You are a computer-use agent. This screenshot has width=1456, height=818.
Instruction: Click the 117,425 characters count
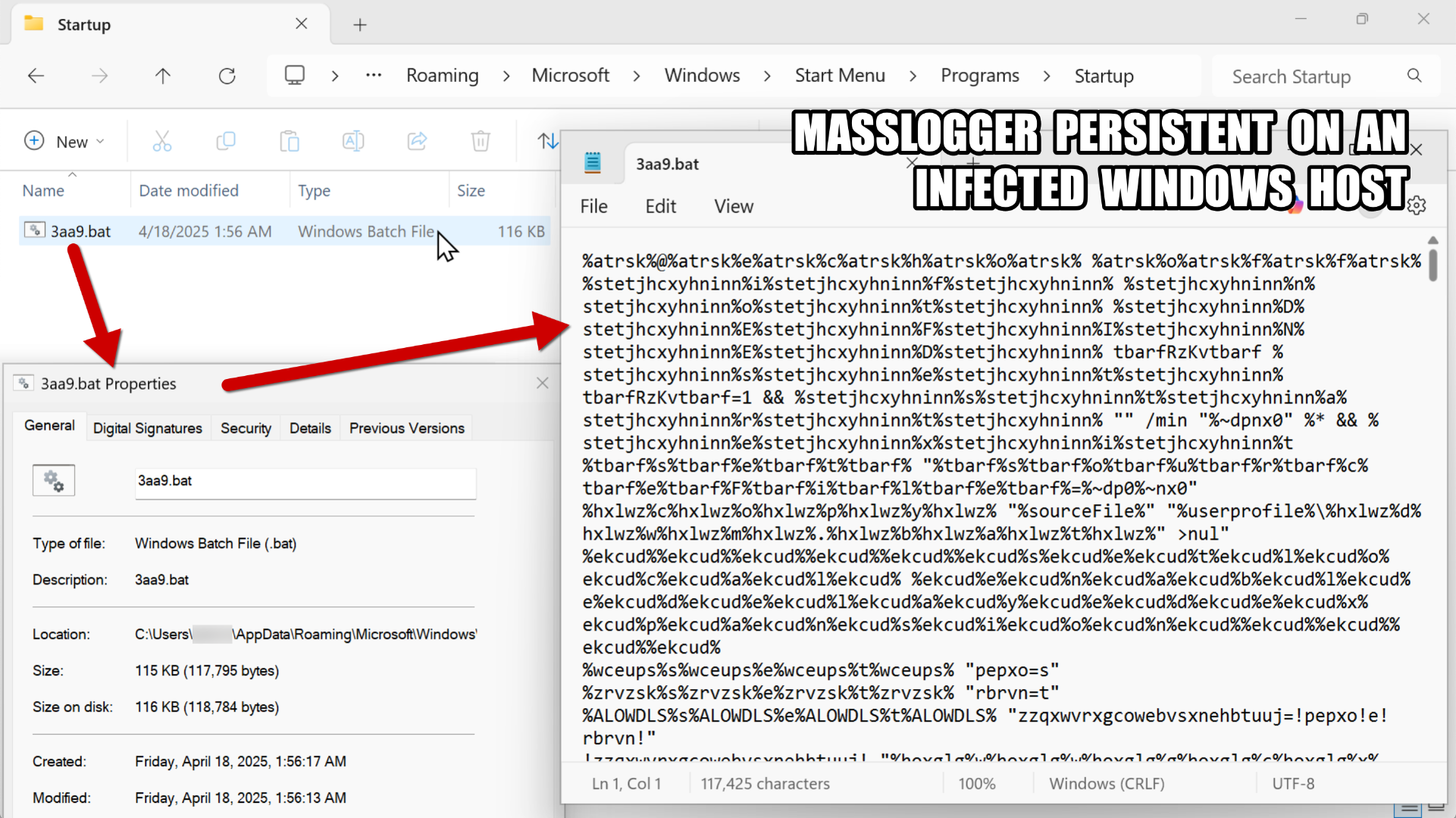pos(765,784)
